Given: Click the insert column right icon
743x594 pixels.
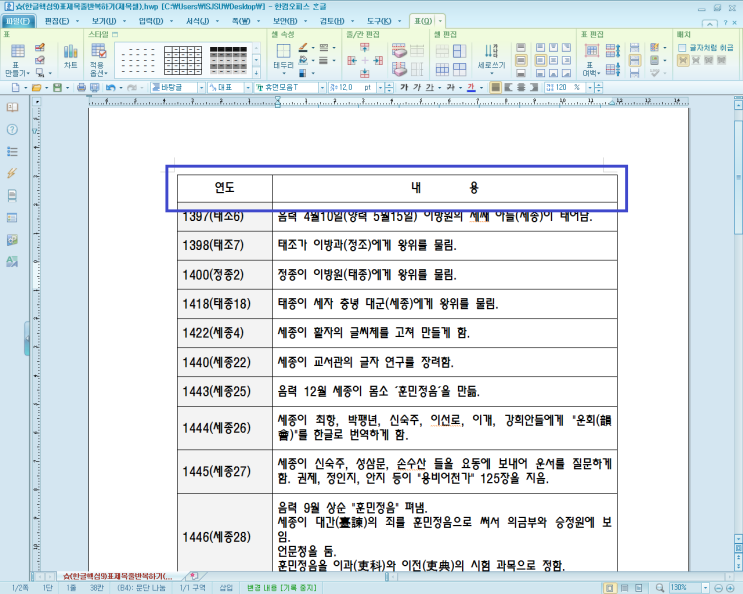Looking at the screenshot, I should tap(378, 61).
